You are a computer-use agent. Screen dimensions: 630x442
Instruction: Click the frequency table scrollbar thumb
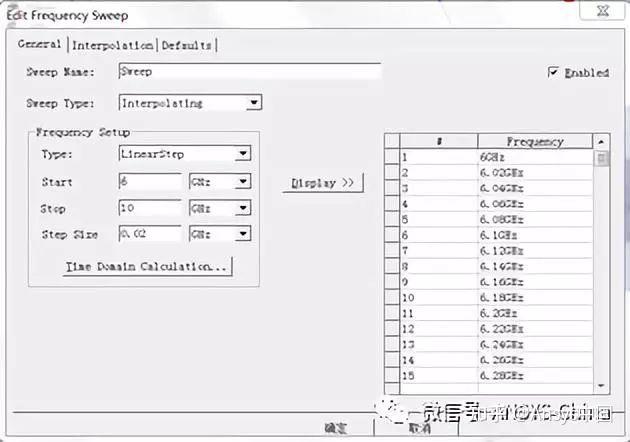601,158
